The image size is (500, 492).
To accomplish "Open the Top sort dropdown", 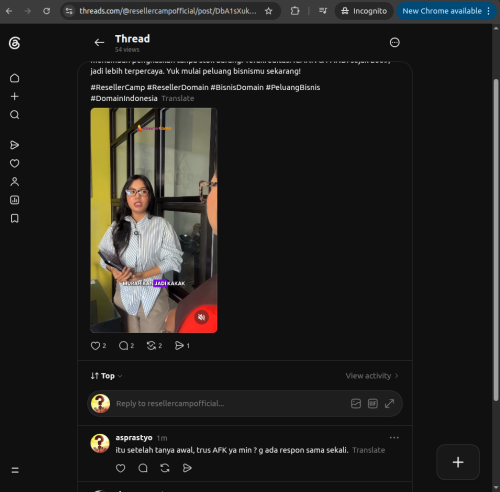I will pyautogui.click(x=106, y=376).
